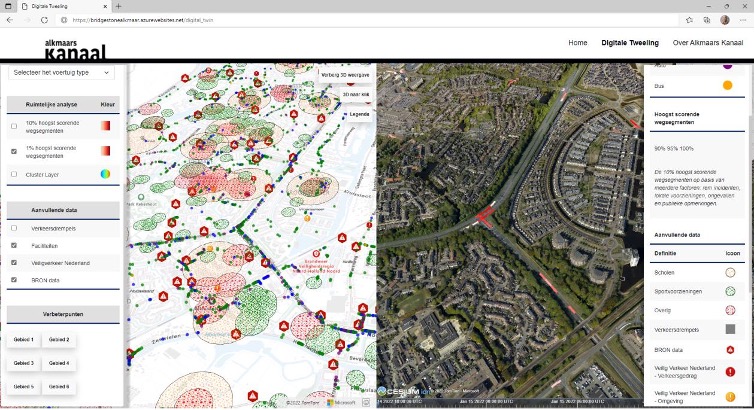Open the browser profile avatar icon
755x410 pixels.
pyautogui.click(x=724, y=18)
